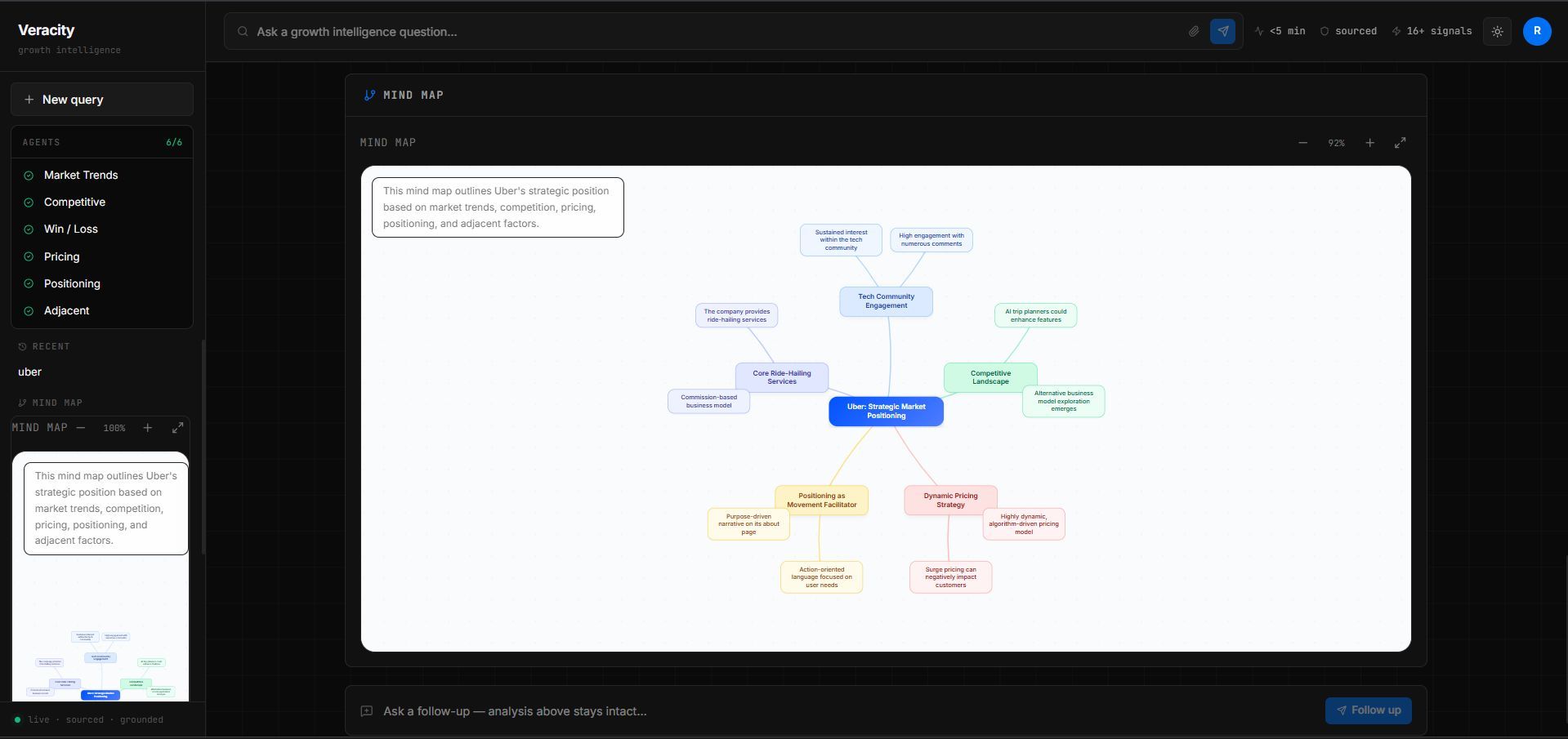Open the recent uber query

(30, 372)
